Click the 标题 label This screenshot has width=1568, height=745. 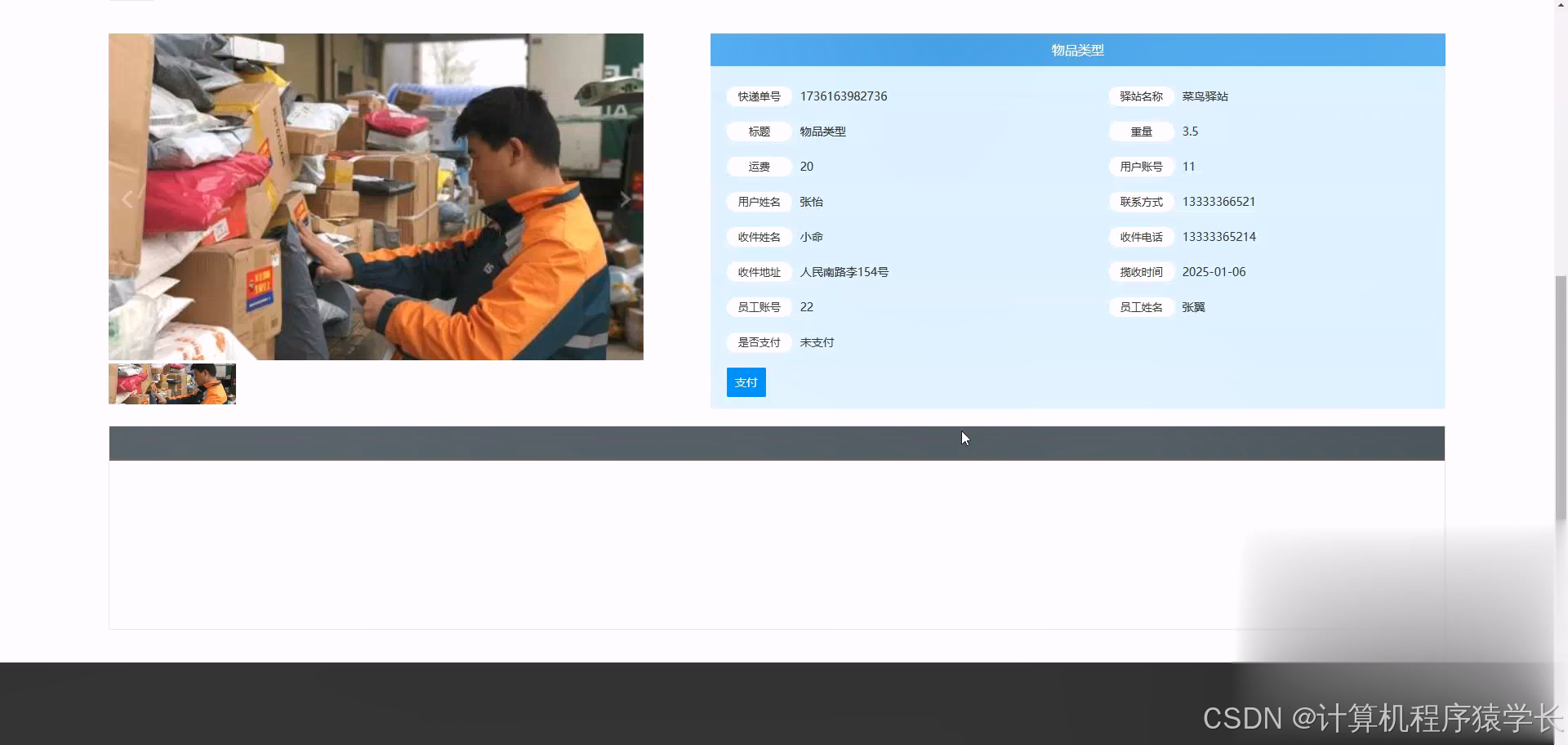point(759,132)
